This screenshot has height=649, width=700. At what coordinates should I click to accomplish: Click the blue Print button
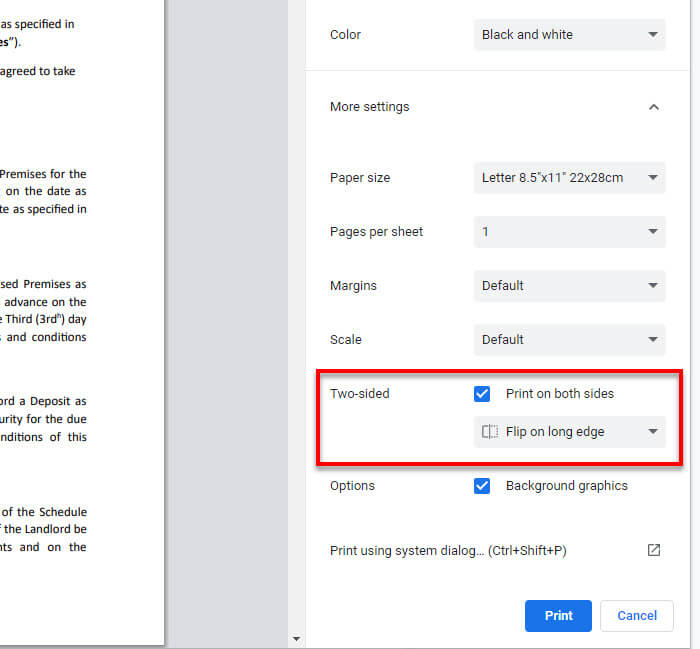point(558,616)
